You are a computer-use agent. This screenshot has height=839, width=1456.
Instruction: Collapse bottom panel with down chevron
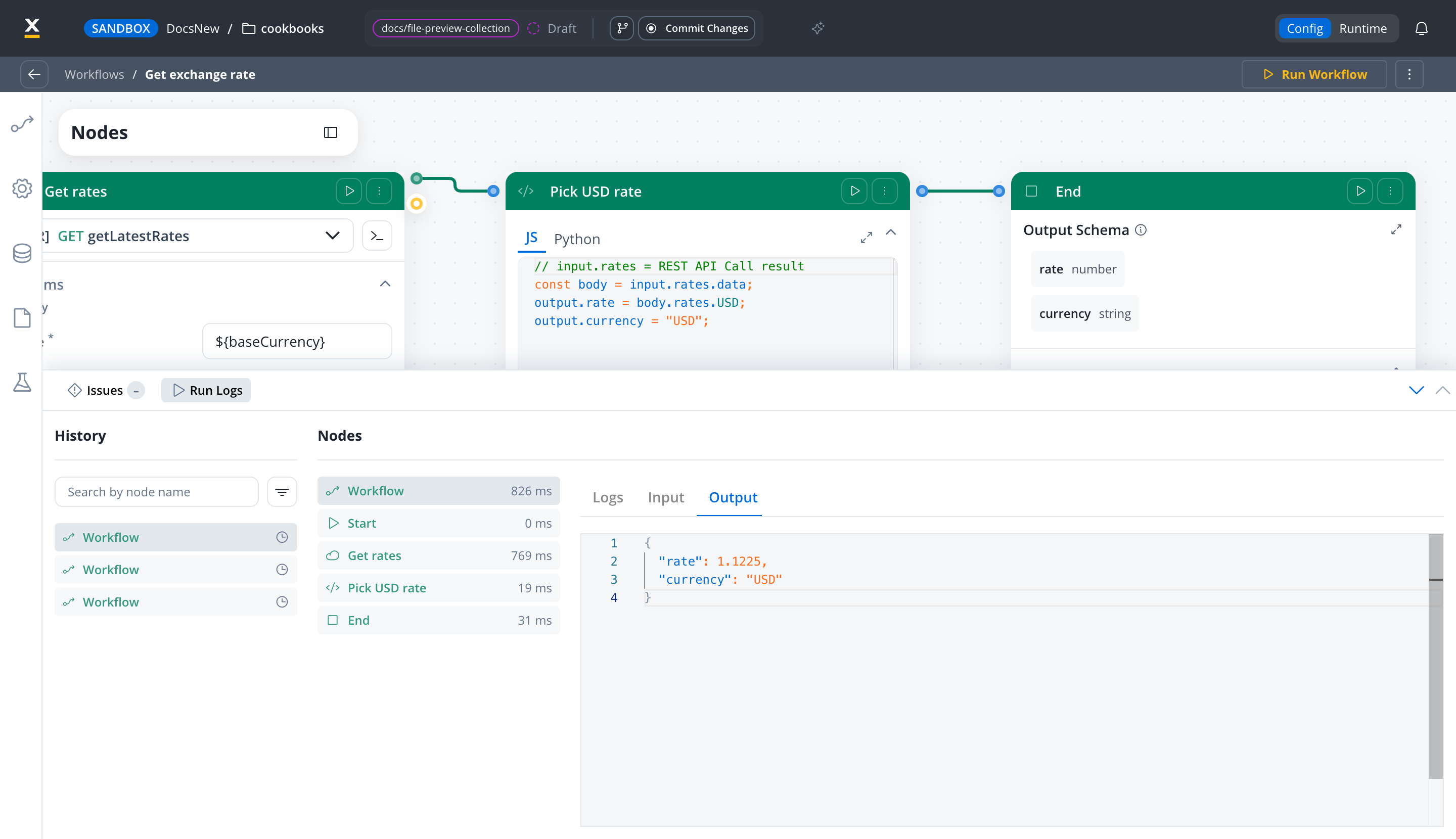coord(1416,390)
